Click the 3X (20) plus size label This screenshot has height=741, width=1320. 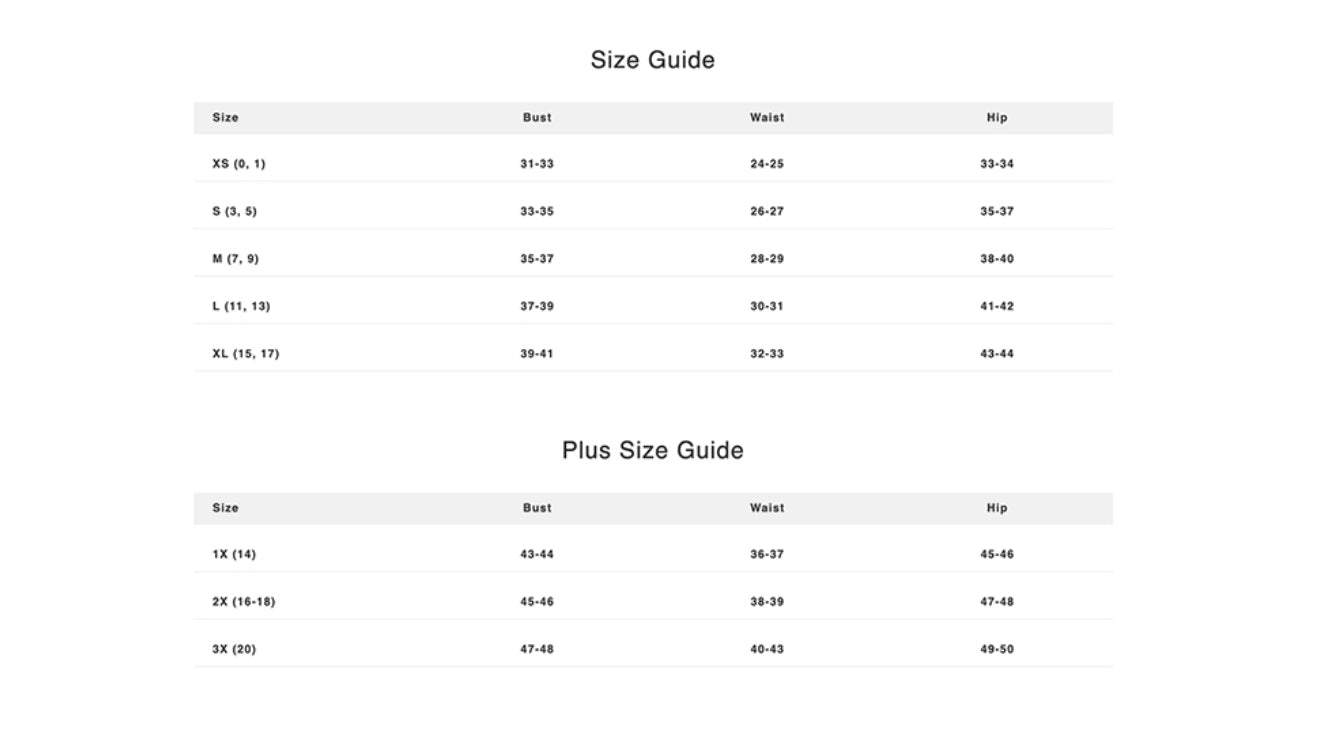coord(234,649)
